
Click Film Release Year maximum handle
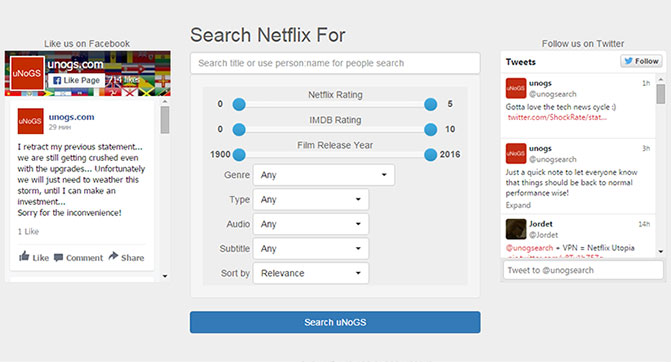(431, 154)
